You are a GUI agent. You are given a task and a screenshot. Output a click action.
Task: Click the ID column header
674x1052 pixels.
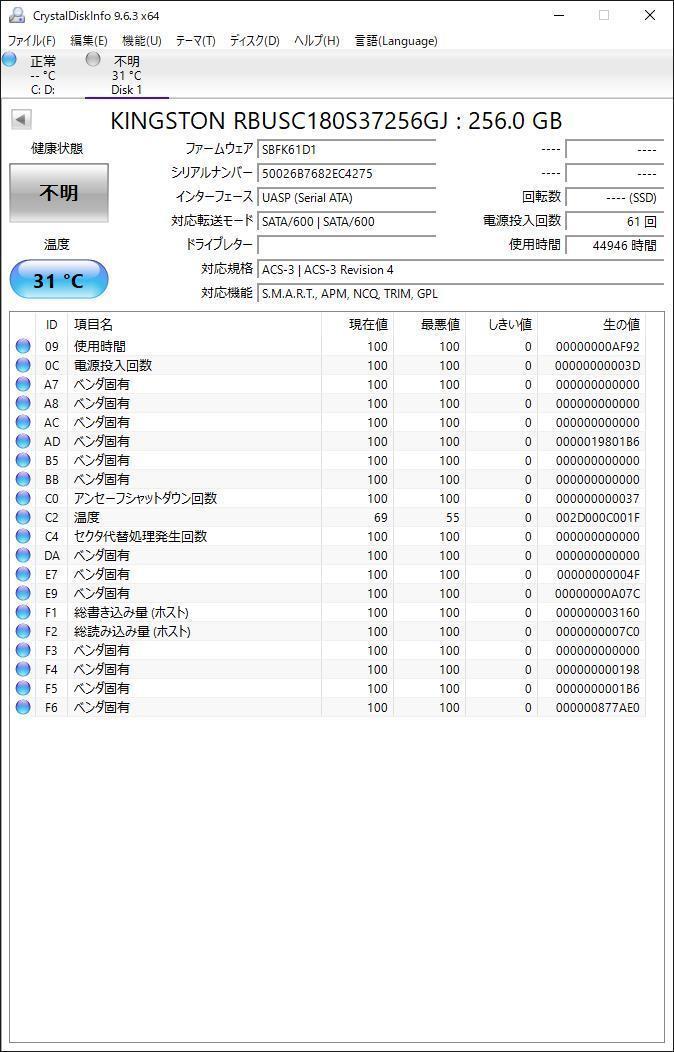(52, 325)
